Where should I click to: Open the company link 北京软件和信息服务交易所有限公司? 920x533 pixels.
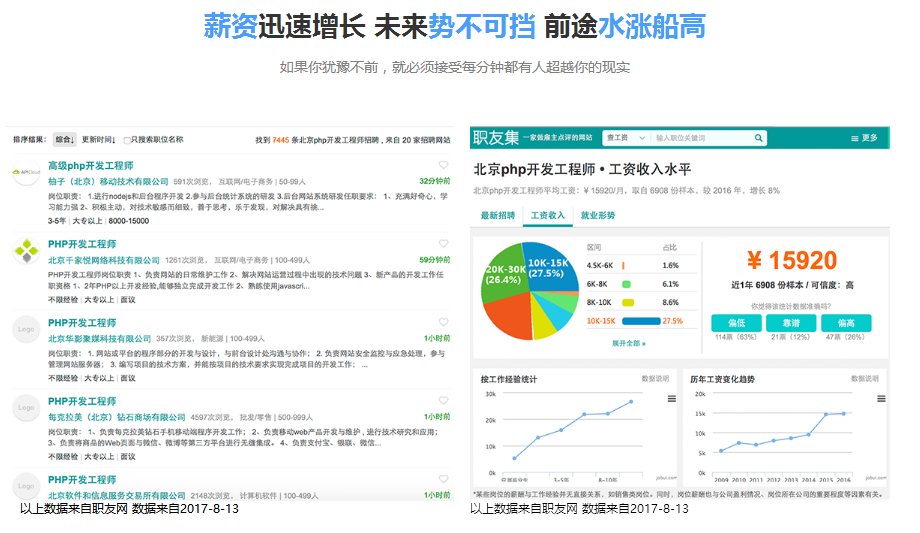pyautogui.click(x=116, y=496)
